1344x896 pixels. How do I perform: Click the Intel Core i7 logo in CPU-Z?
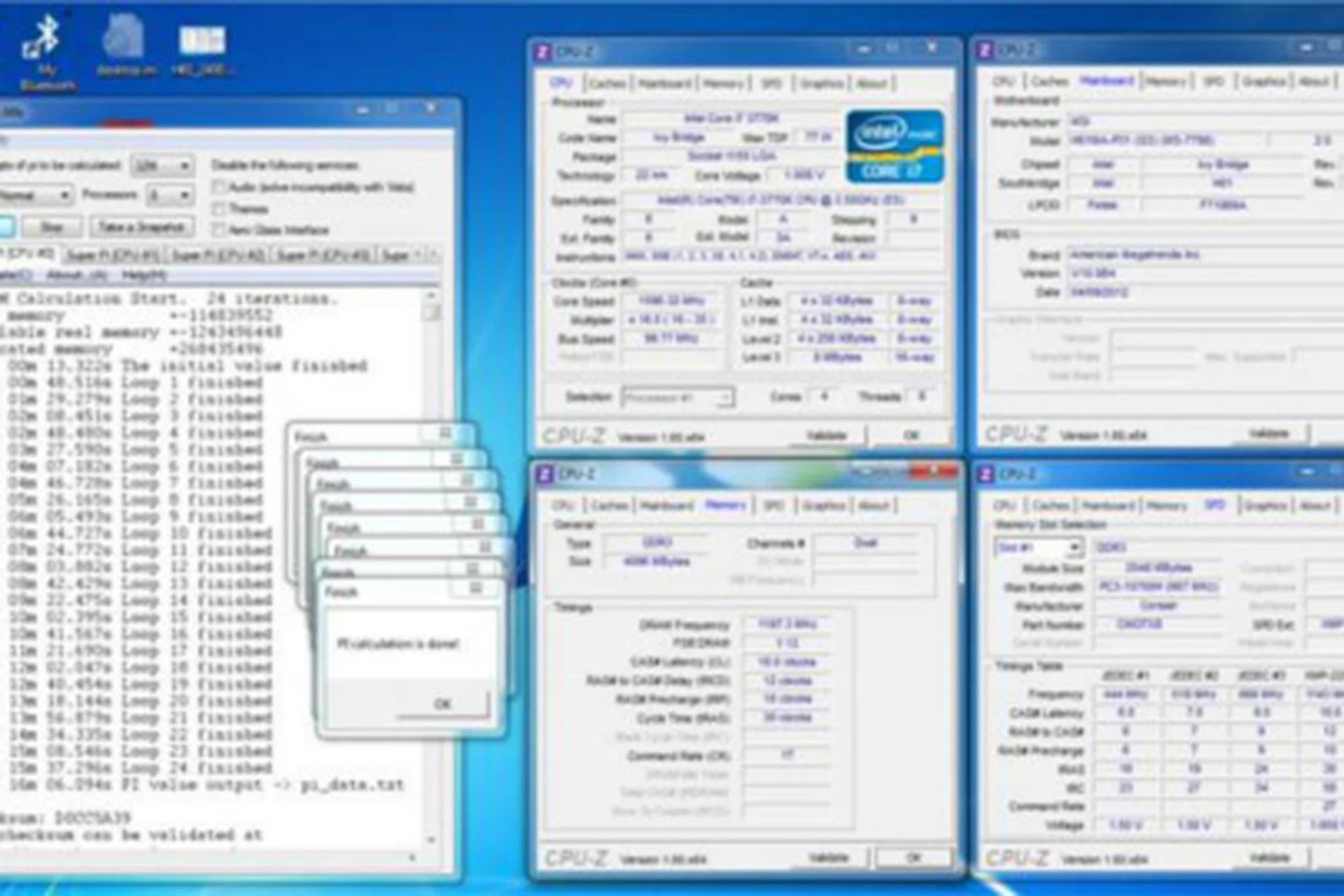pyautogui.click(x=892, y=145)
